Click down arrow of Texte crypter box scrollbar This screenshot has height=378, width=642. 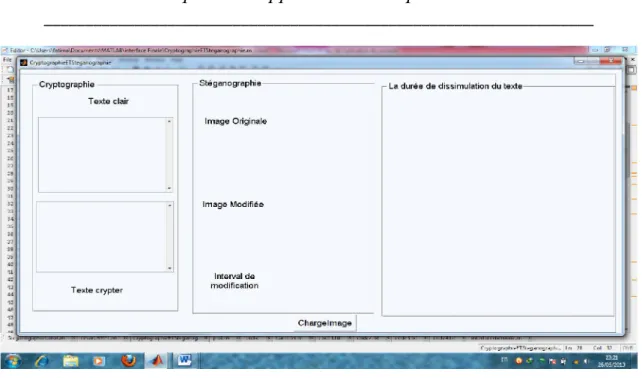pos(170,268)
